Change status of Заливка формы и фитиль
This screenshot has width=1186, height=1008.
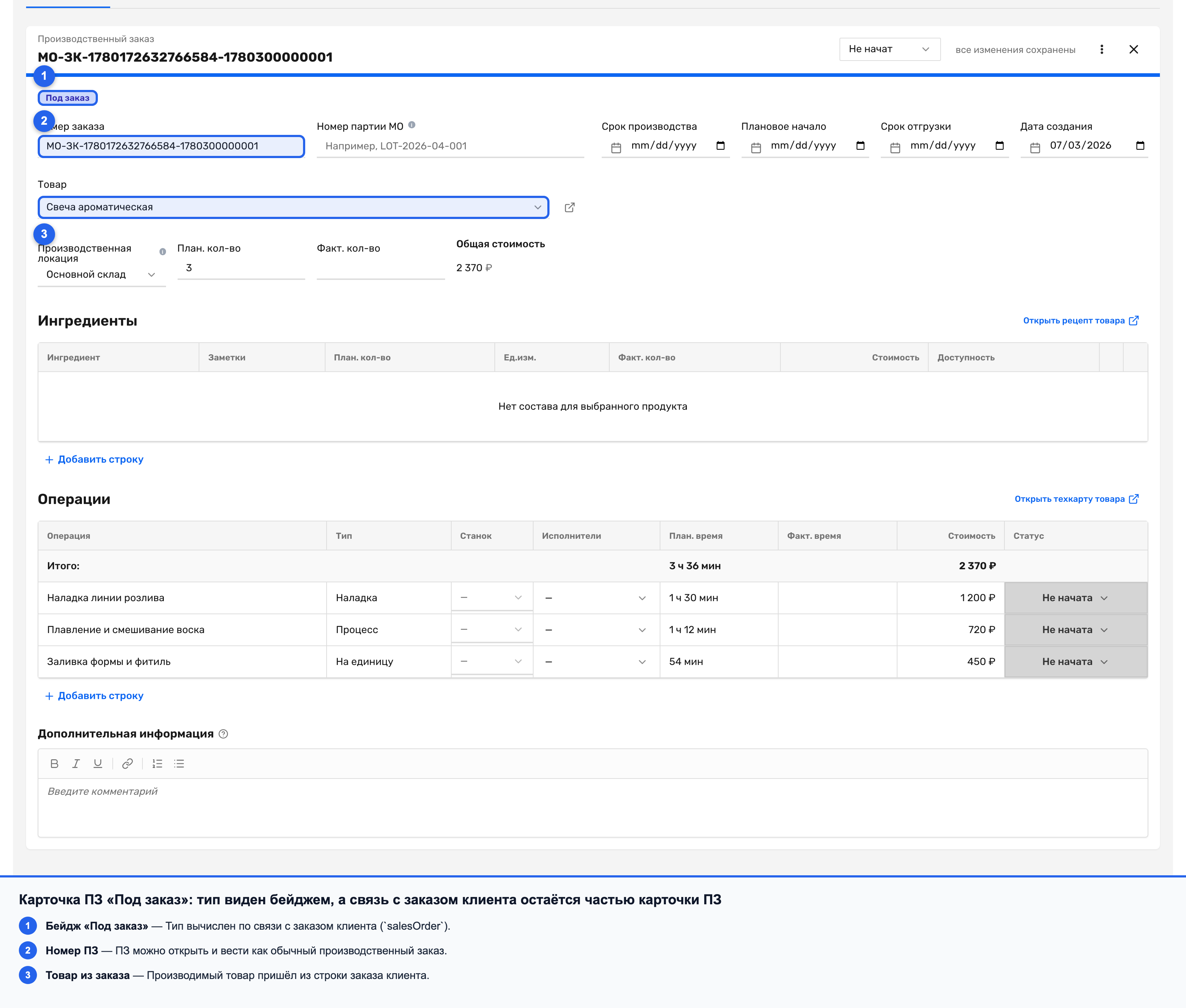tap(1076, 662)
